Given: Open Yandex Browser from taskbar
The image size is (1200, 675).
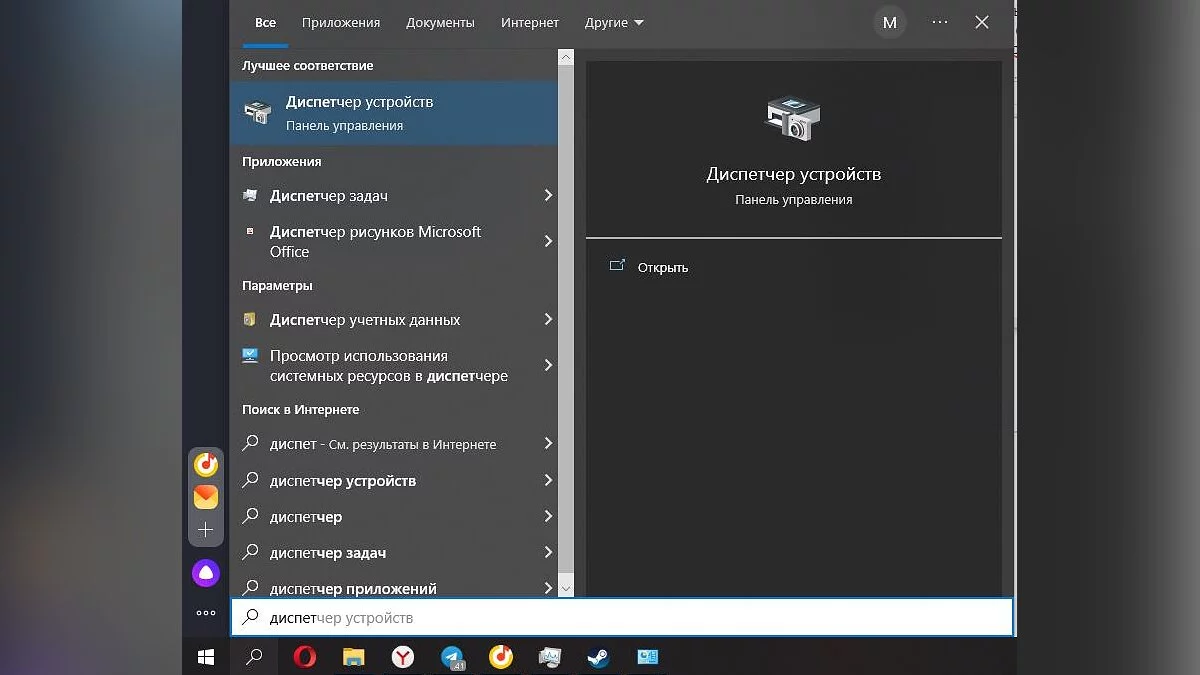Looking at the screenshot, I should pos(402,657).
